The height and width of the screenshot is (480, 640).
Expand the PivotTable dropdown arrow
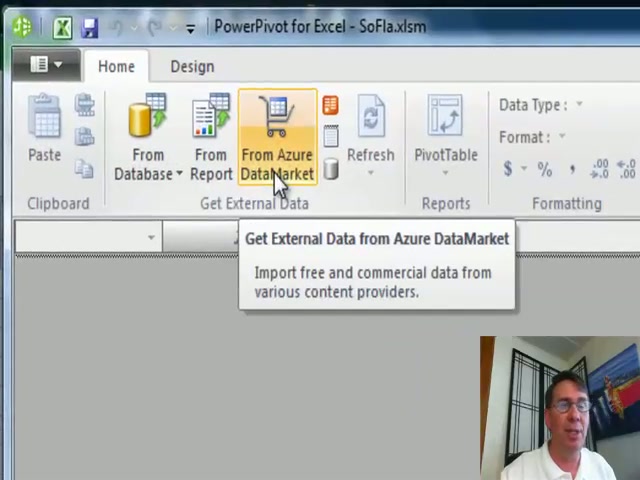pyautogui.click(x=446, y=173)
